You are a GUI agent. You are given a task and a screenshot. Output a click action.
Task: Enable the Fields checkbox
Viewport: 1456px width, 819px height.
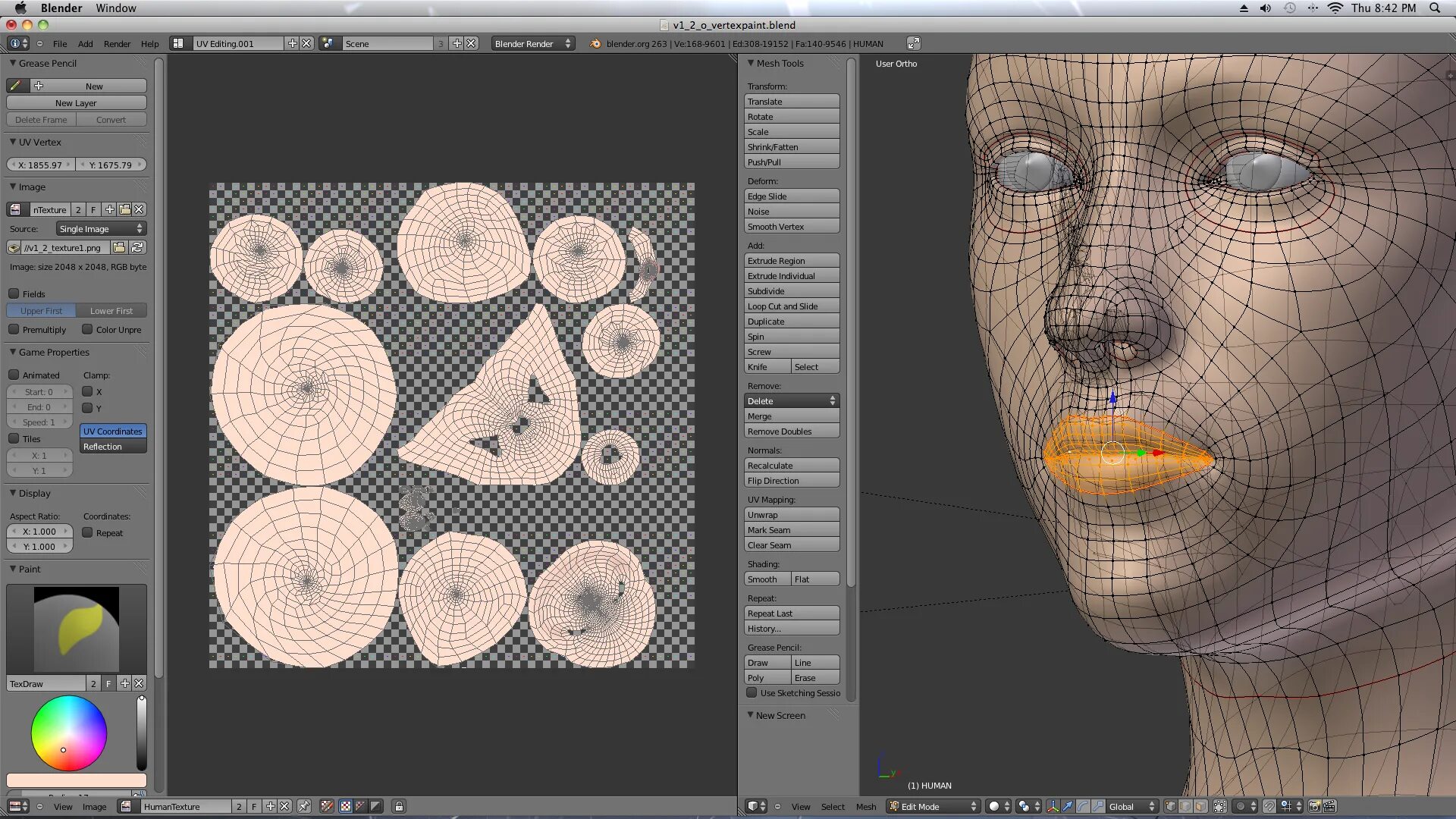pos(14,293)
